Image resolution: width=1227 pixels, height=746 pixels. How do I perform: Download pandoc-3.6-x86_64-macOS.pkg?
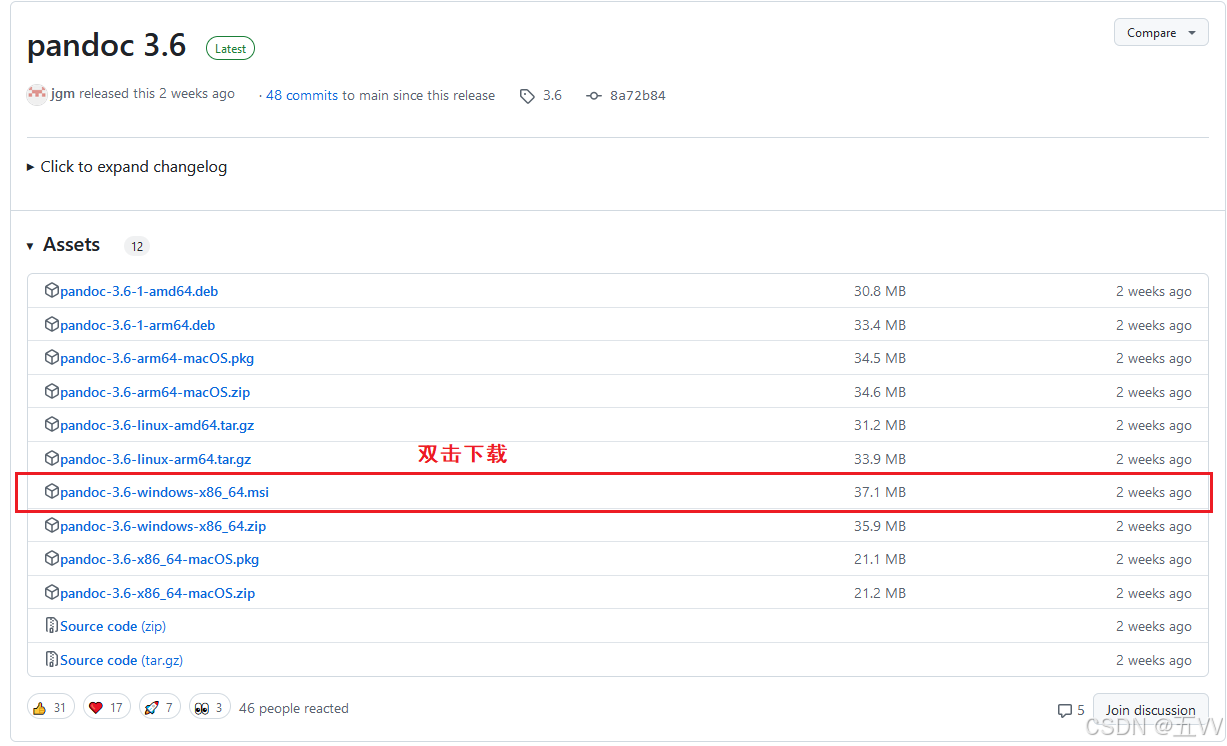159,559
